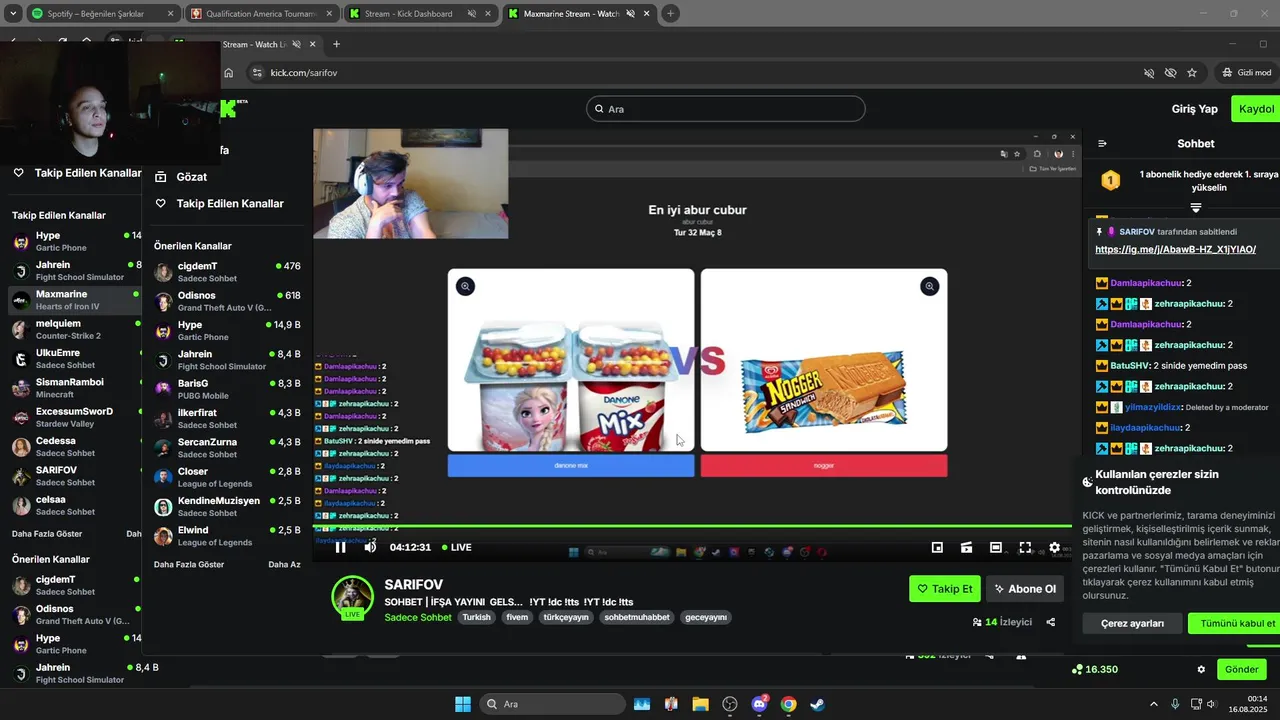Viewport: 1280px width, 720px height.
Task: Click the microphone tray icon
Action: (1175, 704)
